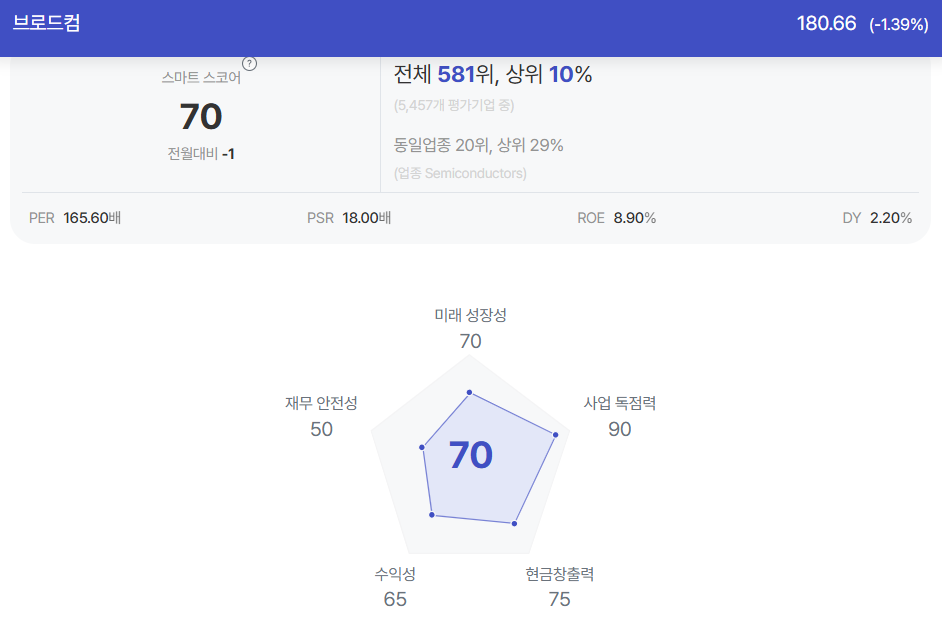Click the 현금창출력 radar chart label
This screenshot has height=638, width=942.
pos(559,574)
